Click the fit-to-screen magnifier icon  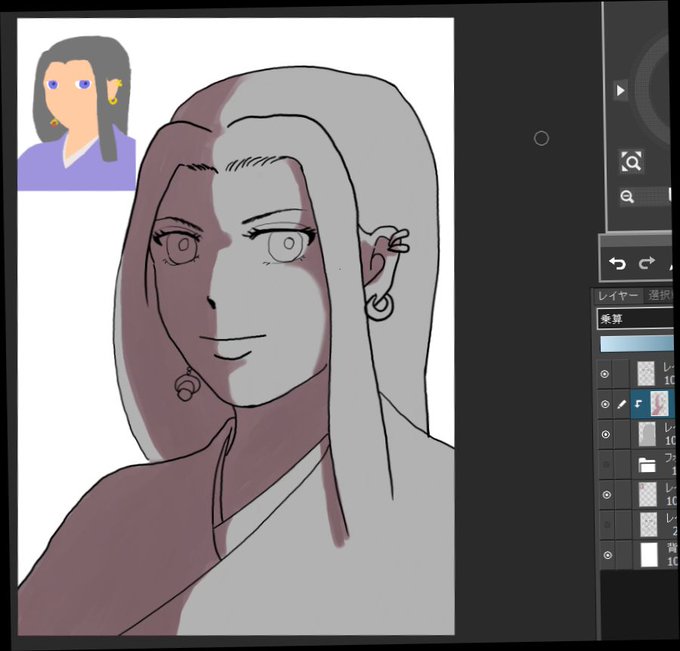pos(631,162)
